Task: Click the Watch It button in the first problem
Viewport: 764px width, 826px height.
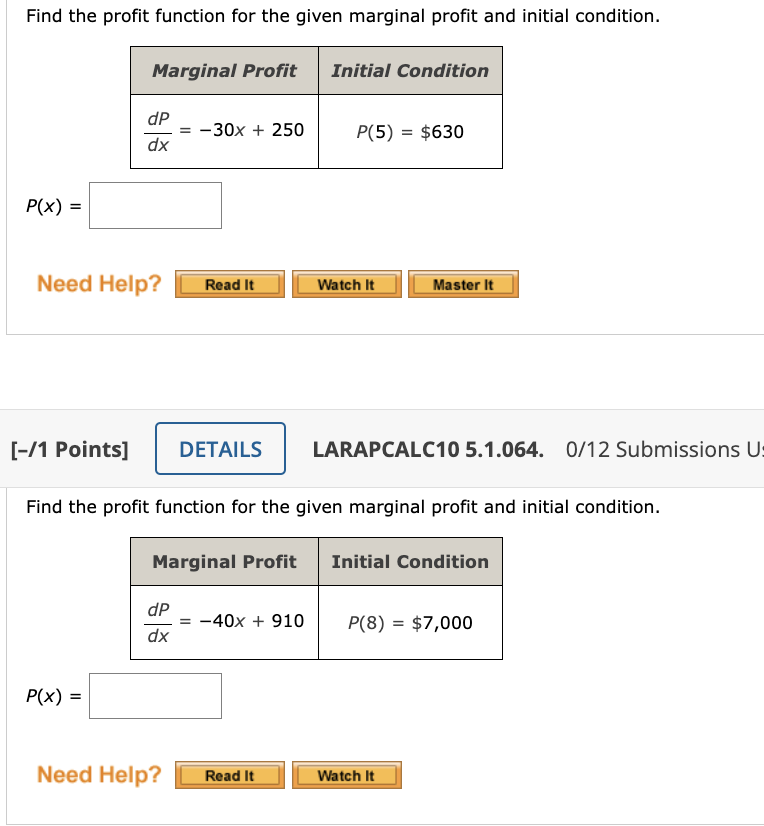Action: pyautogui.click(x=346, y=284)
